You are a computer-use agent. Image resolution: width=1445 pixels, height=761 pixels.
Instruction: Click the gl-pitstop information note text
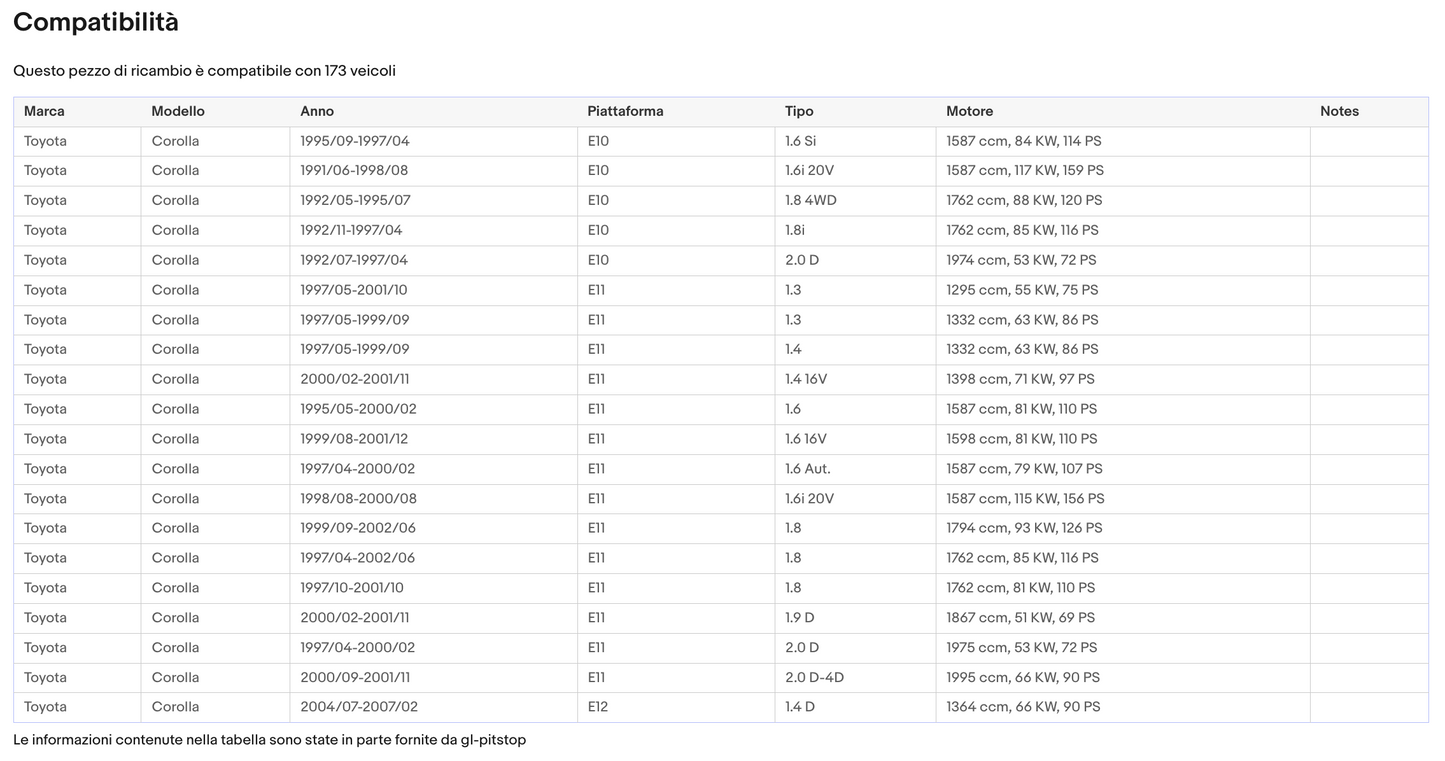coord(270,740)
